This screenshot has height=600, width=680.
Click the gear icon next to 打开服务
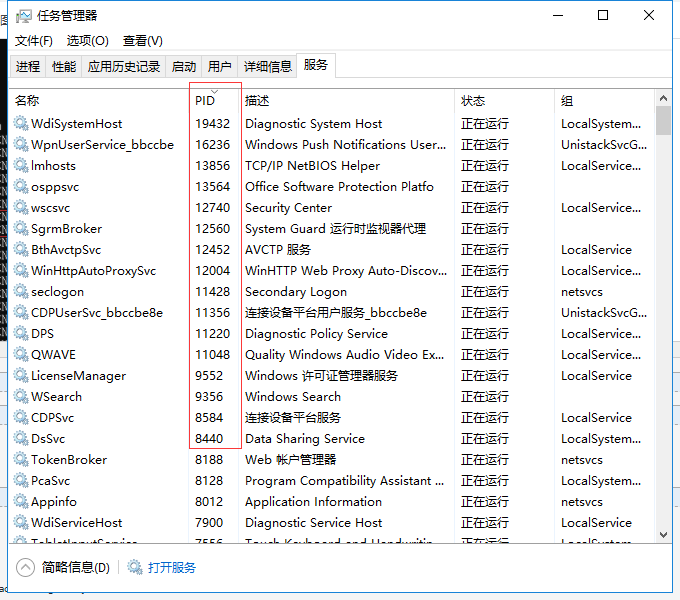134,567
